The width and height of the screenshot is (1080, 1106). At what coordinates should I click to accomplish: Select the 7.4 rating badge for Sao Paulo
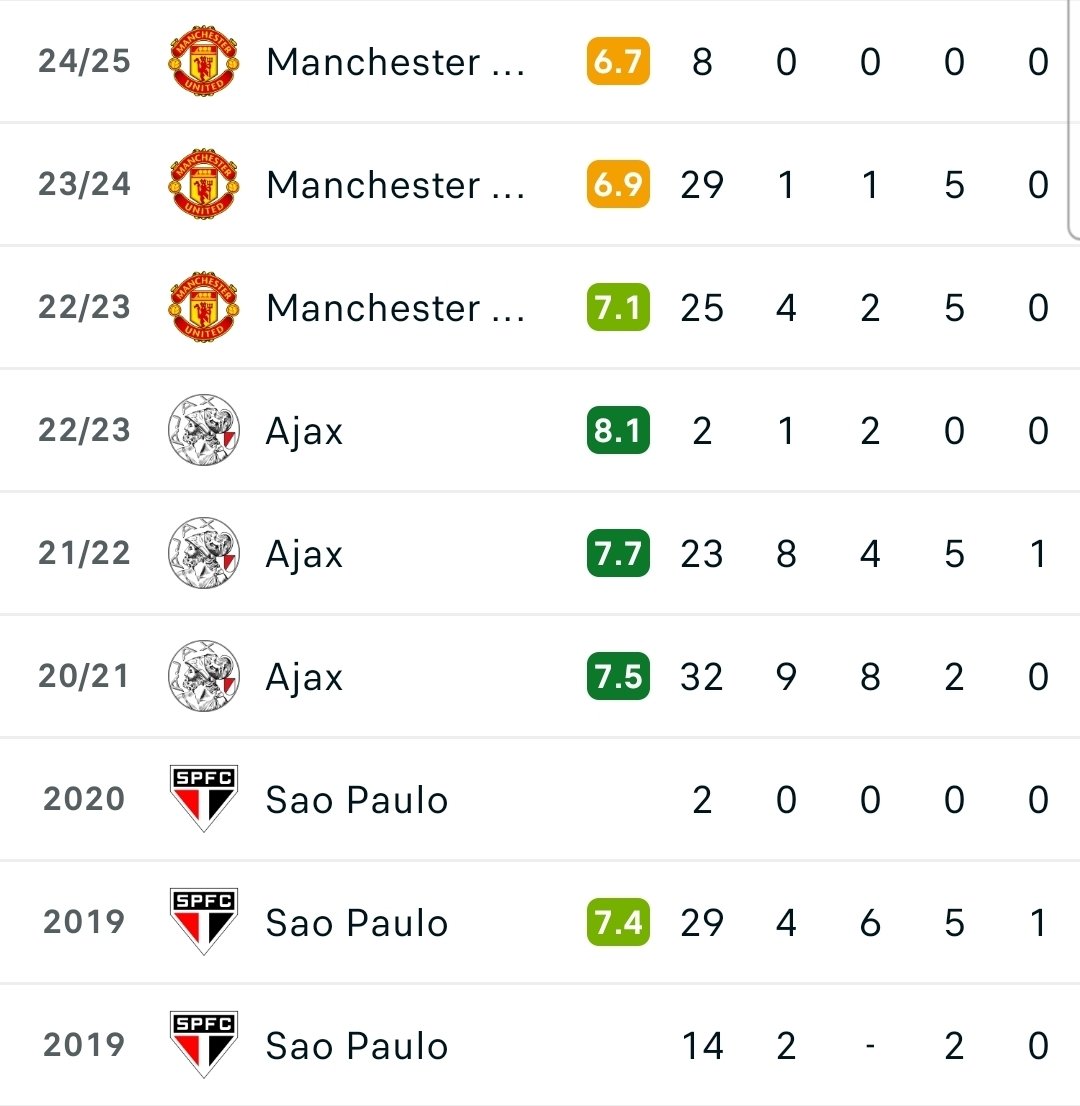pos(618,922)
